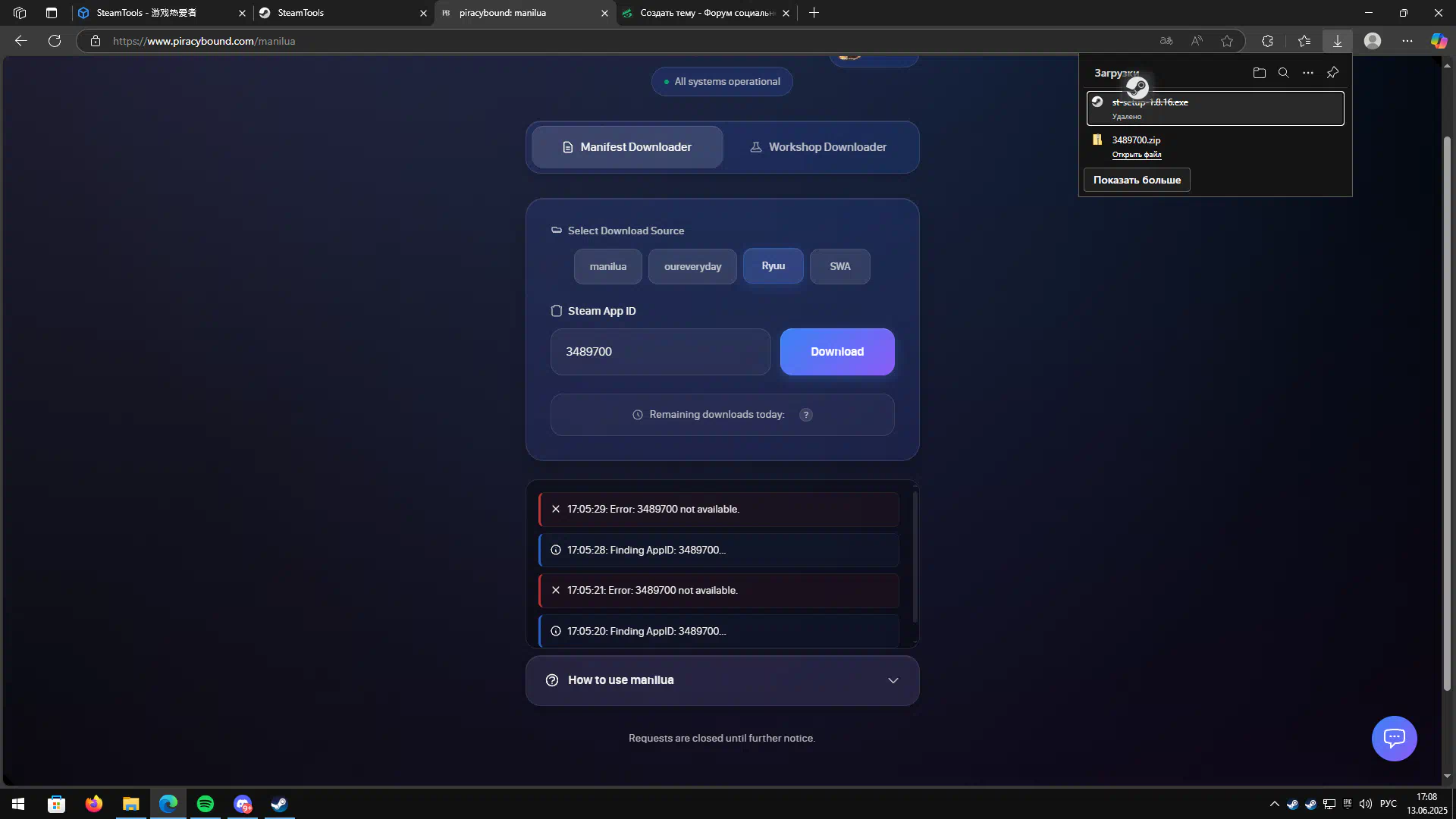Launch the Copilot sidebar icon
This screenshot has width=1456, height=819.
tap(1439, 41)
